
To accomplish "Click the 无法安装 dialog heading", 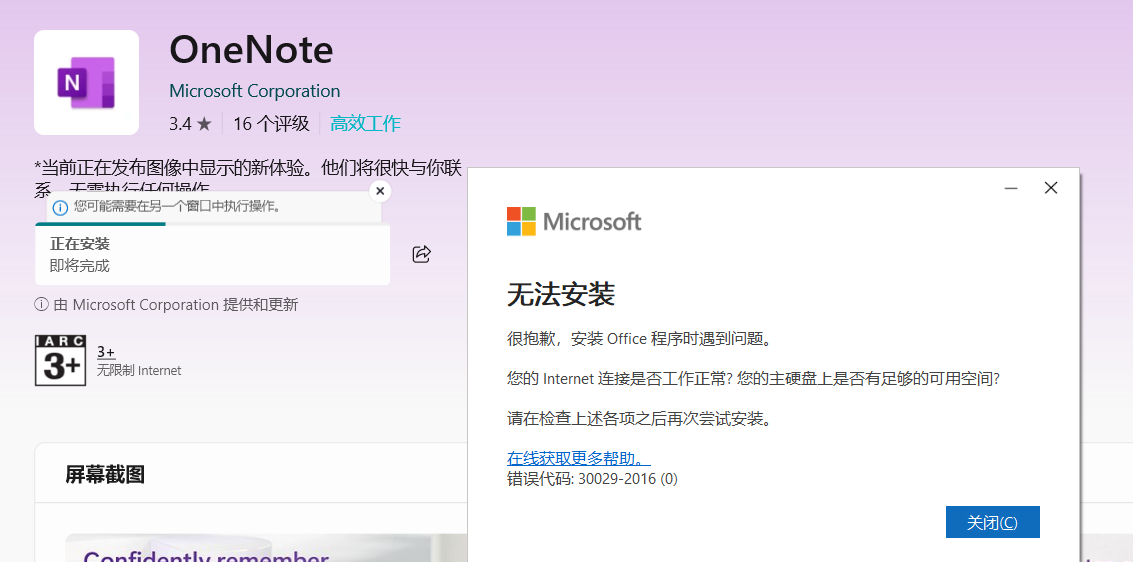I will 561,295.
